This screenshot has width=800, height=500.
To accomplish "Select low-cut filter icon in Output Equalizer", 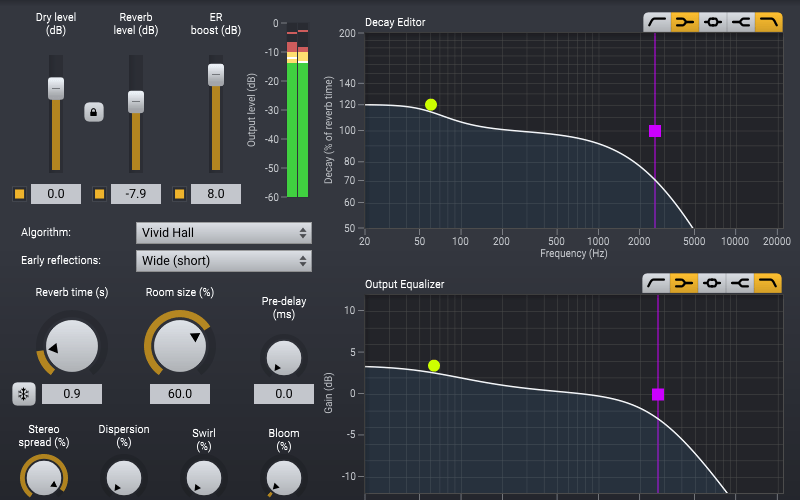I will [657, 284].
